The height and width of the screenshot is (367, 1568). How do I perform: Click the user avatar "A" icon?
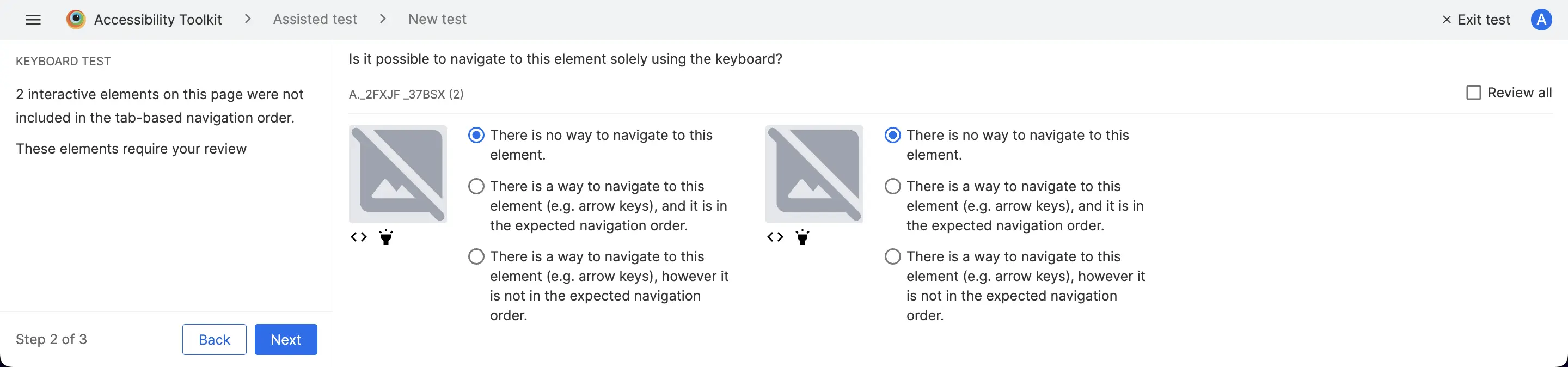point(1541,20)
